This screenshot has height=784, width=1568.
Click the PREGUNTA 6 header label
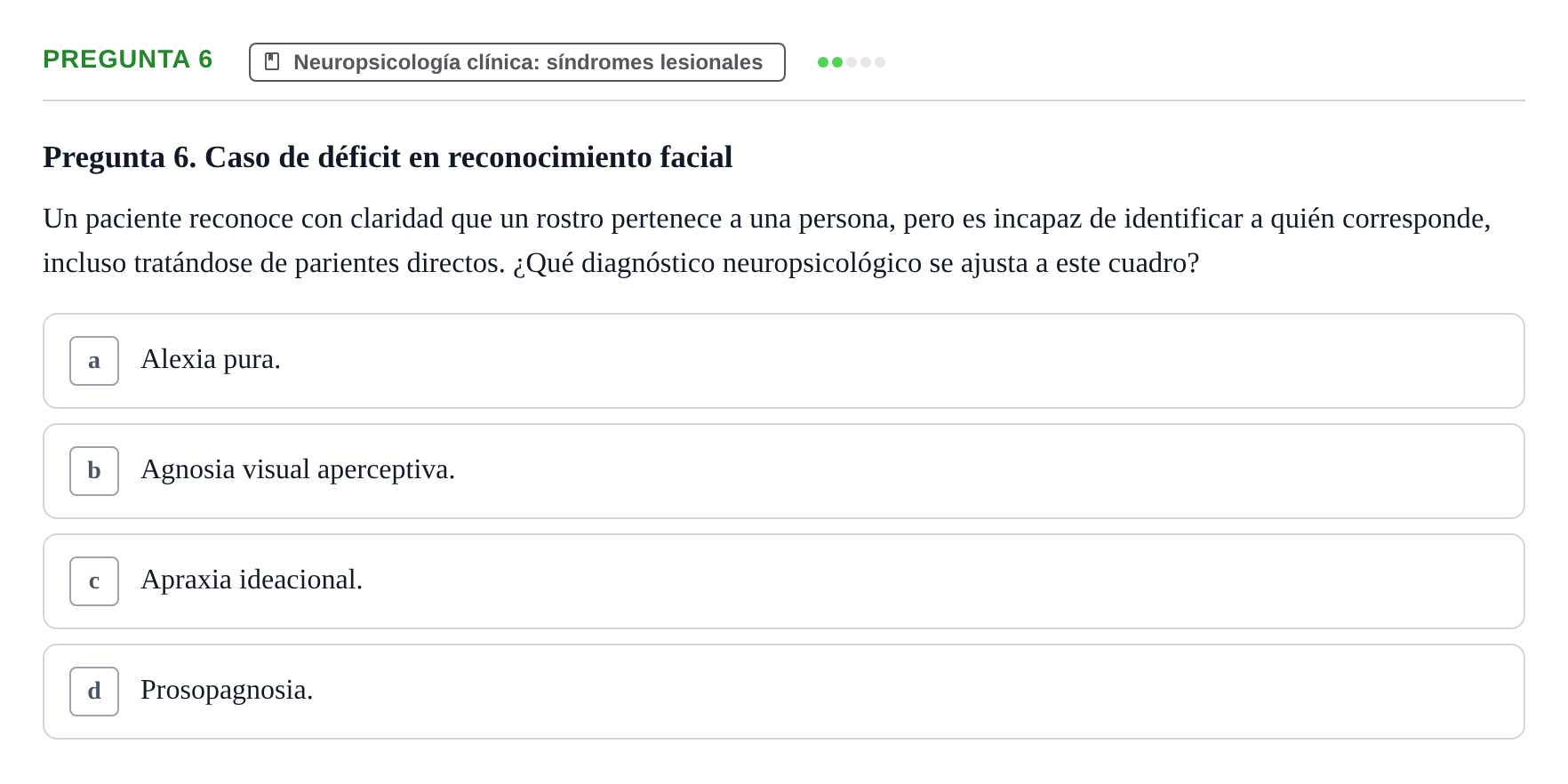(x=128, y=60)
